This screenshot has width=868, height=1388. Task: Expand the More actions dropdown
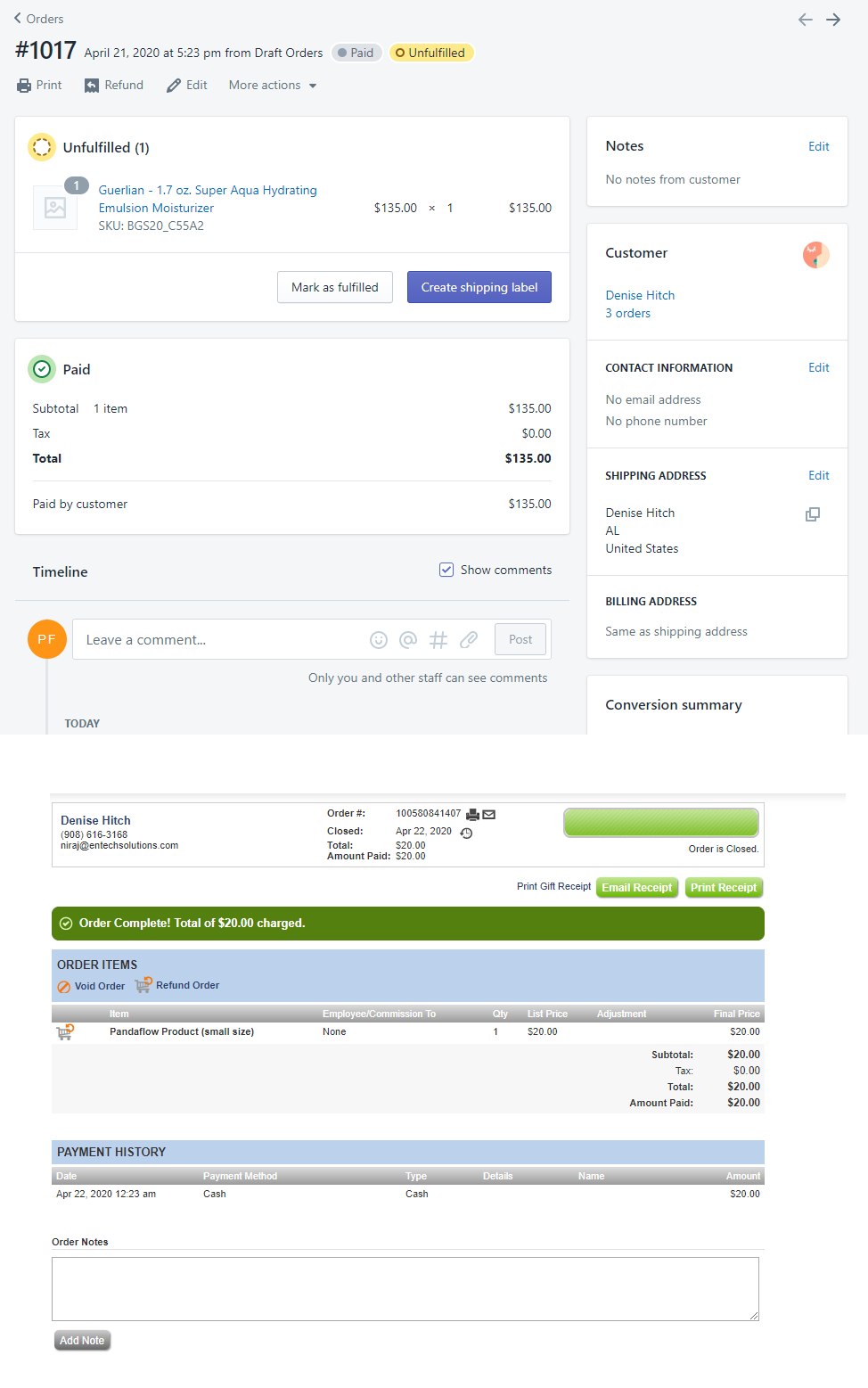click(273, 86)
